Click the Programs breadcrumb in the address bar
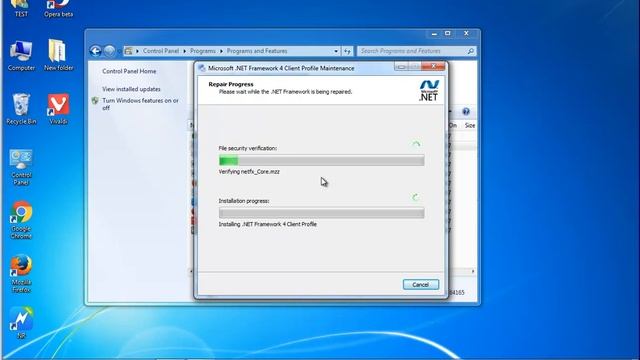 tap(202, 51)
